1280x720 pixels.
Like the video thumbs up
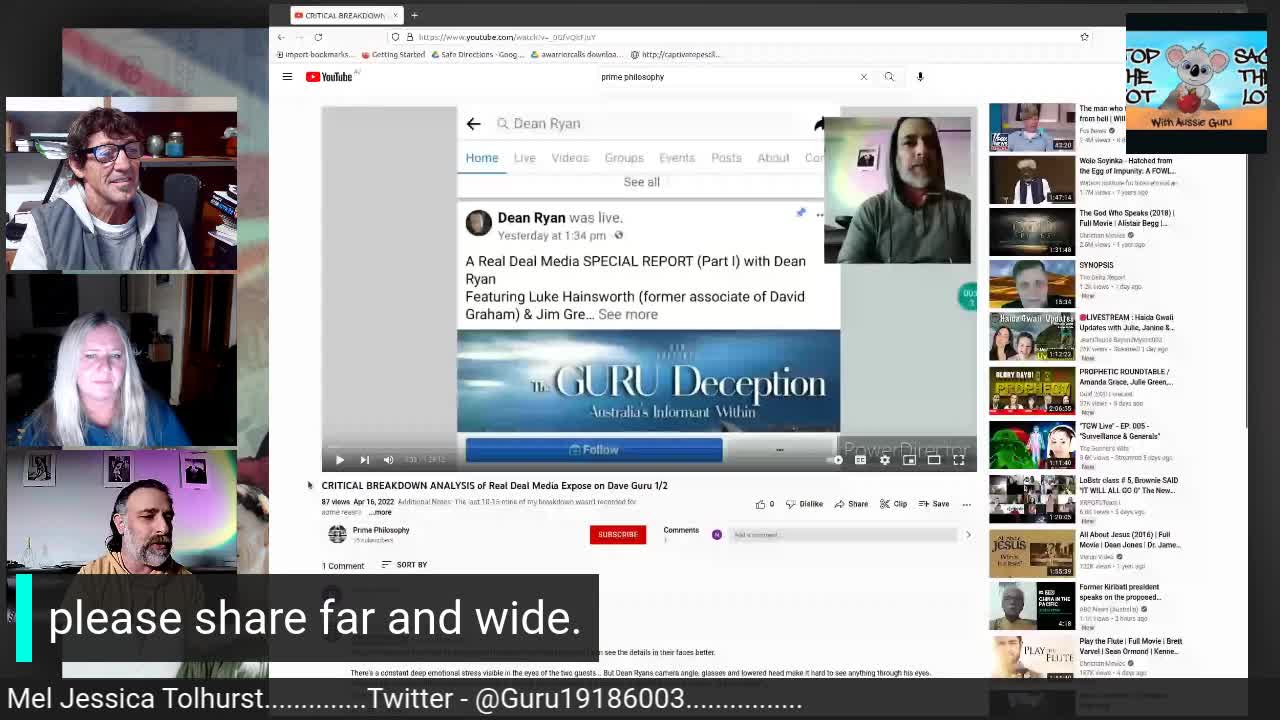(x=764, y=504)
